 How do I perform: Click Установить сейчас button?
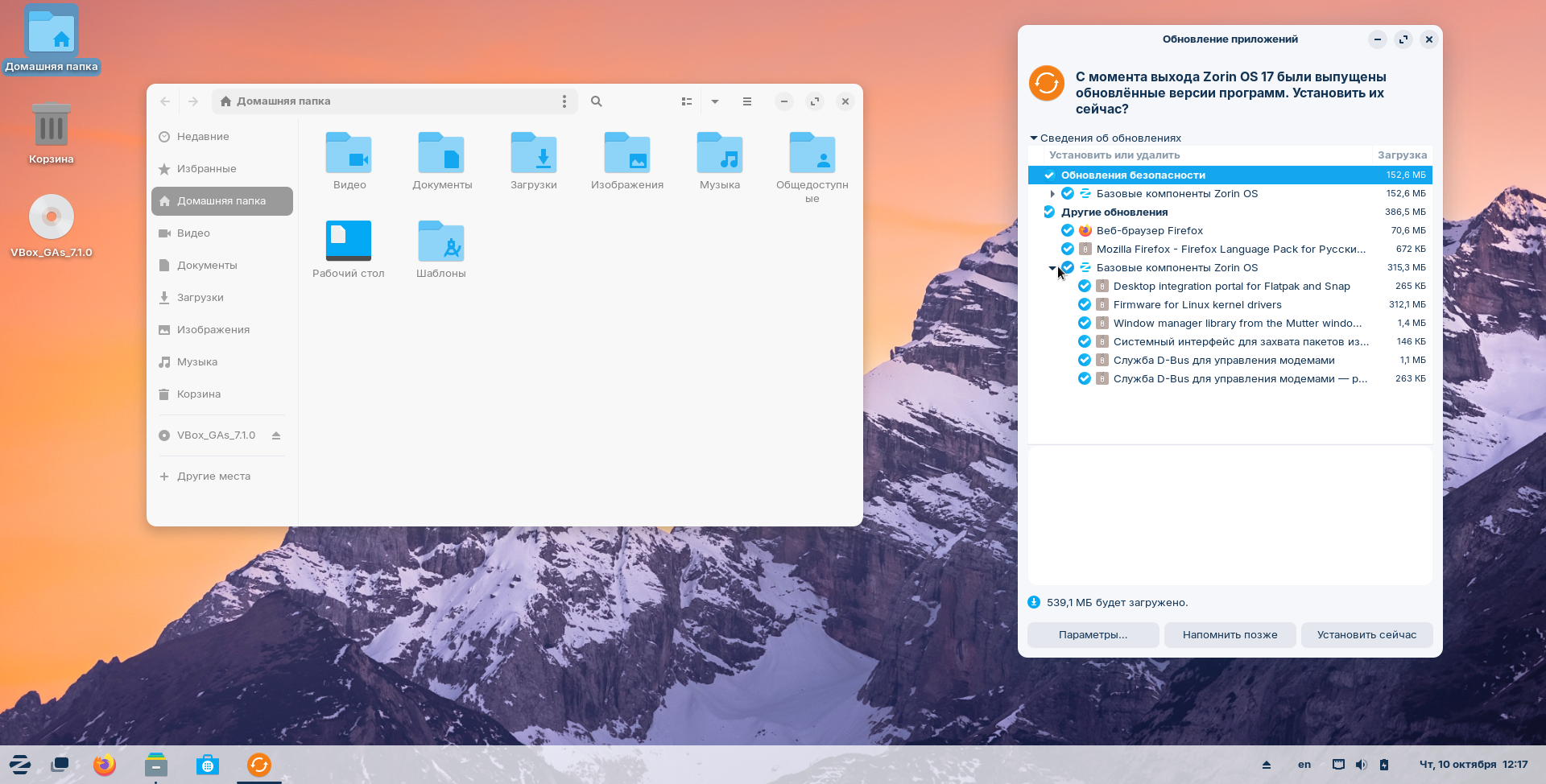[1367, 635]
